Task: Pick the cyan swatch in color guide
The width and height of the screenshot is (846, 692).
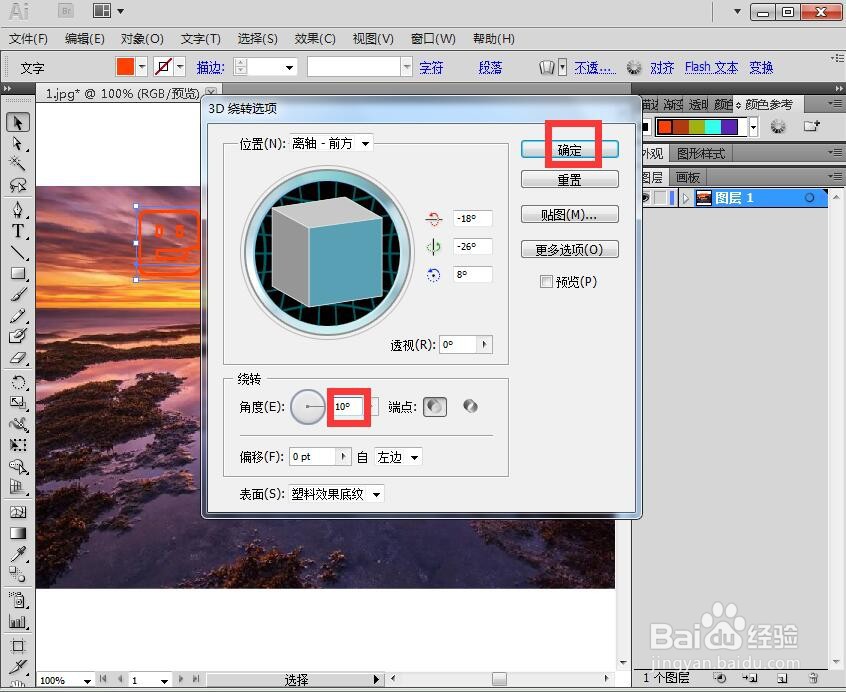Action: (713, 127)
